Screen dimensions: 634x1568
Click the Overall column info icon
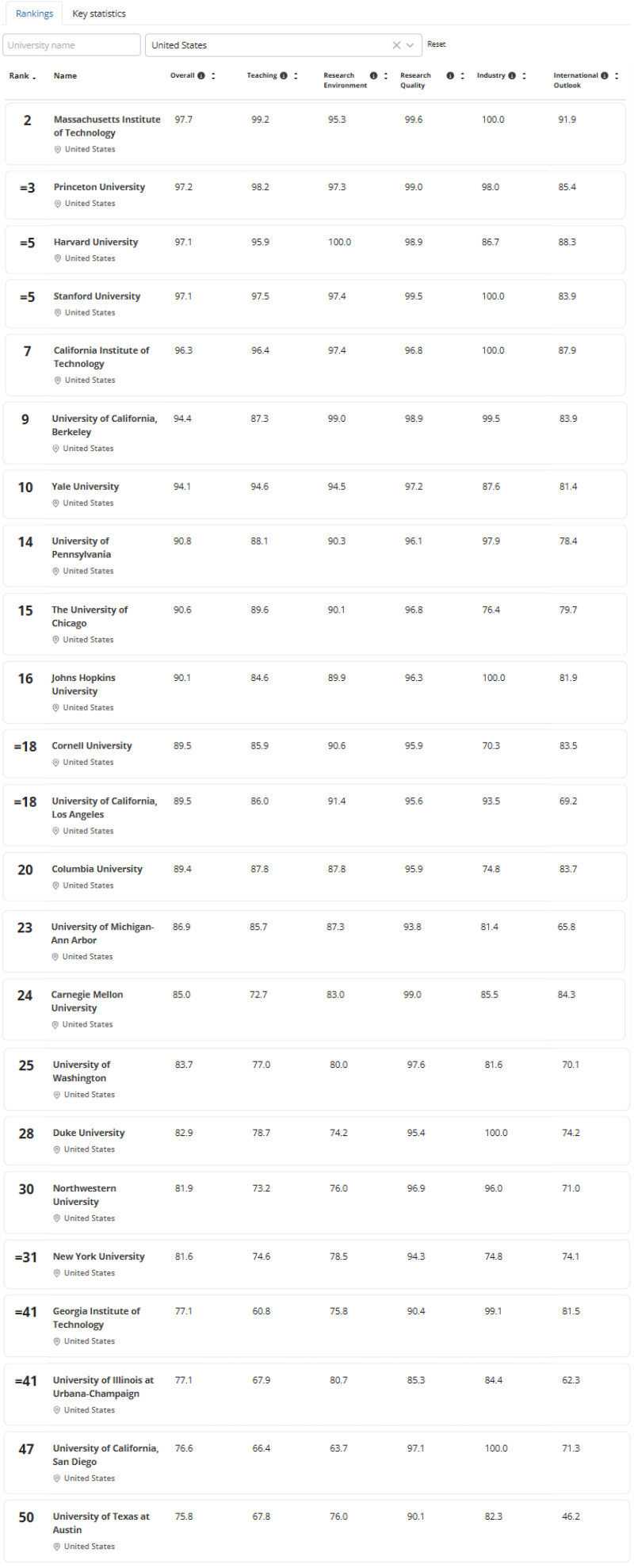[x=201, y=76]
